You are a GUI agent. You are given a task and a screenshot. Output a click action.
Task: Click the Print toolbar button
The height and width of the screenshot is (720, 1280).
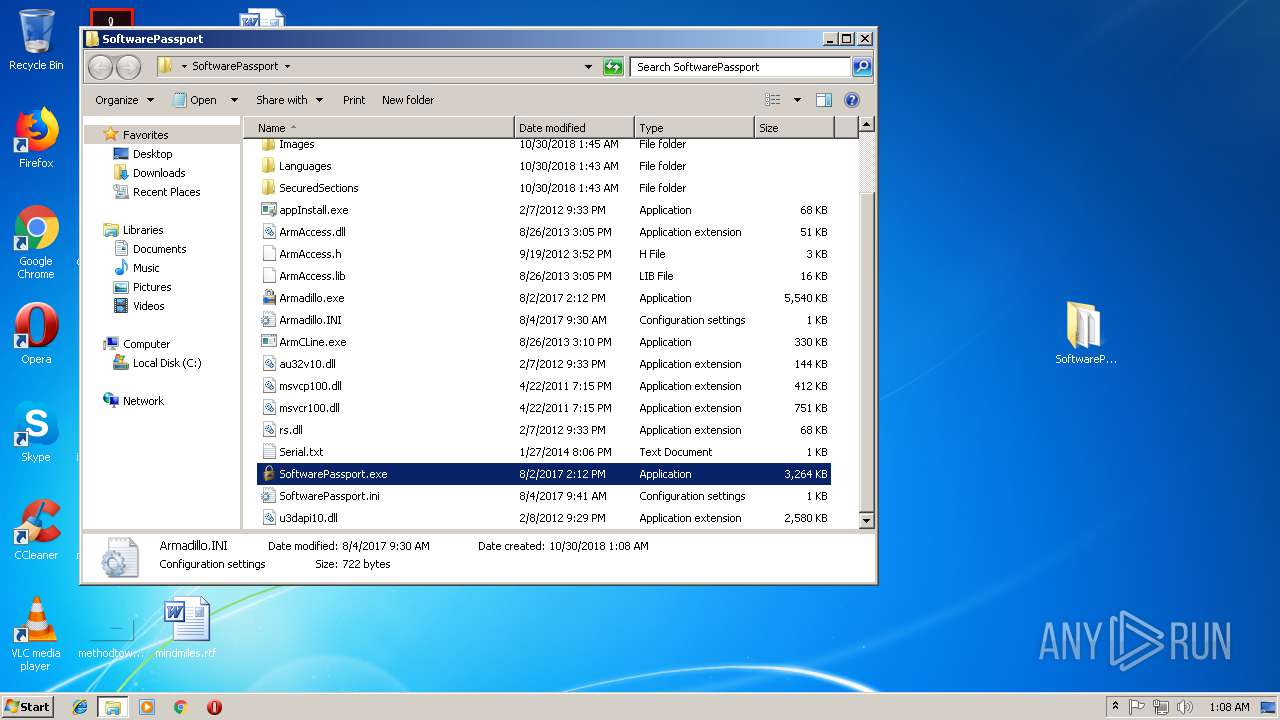354,100
